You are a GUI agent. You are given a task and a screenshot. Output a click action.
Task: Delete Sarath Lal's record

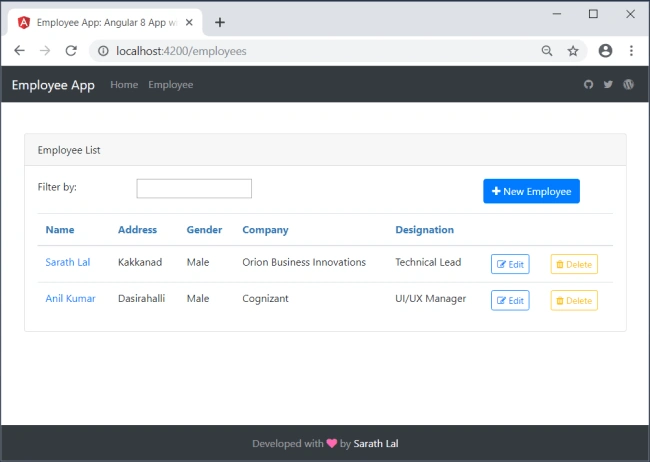574,264
